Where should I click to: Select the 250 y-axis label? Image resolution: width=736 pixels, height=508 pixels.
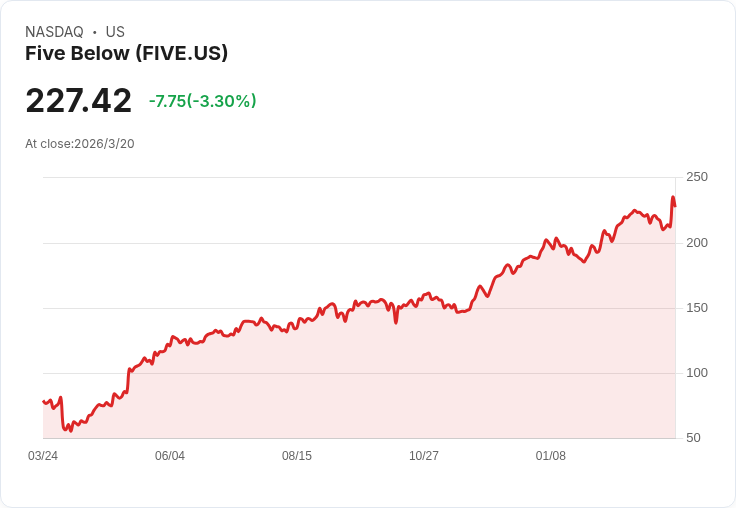[697, 177]
